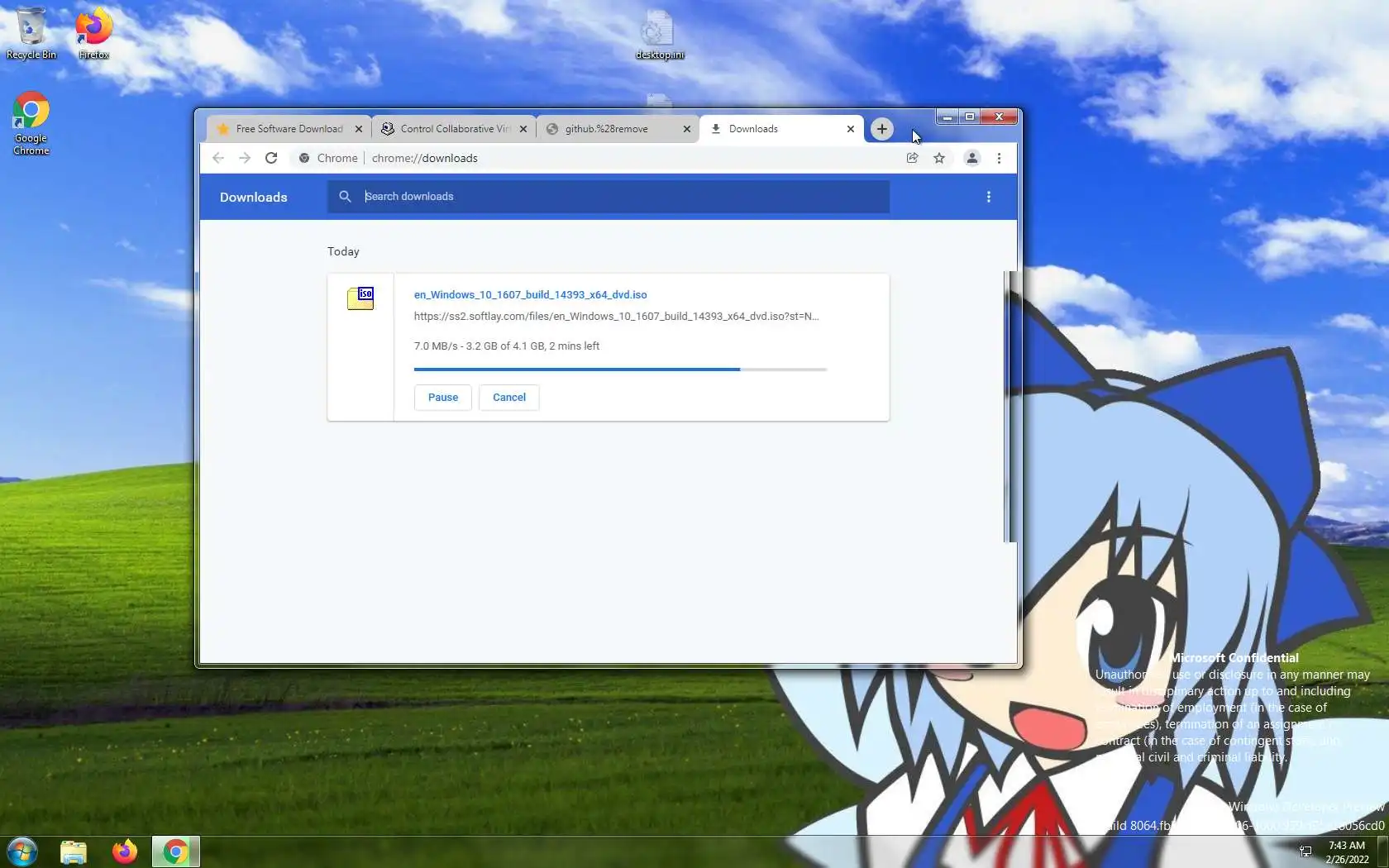Close the Downloads tab

pos(851,129)
